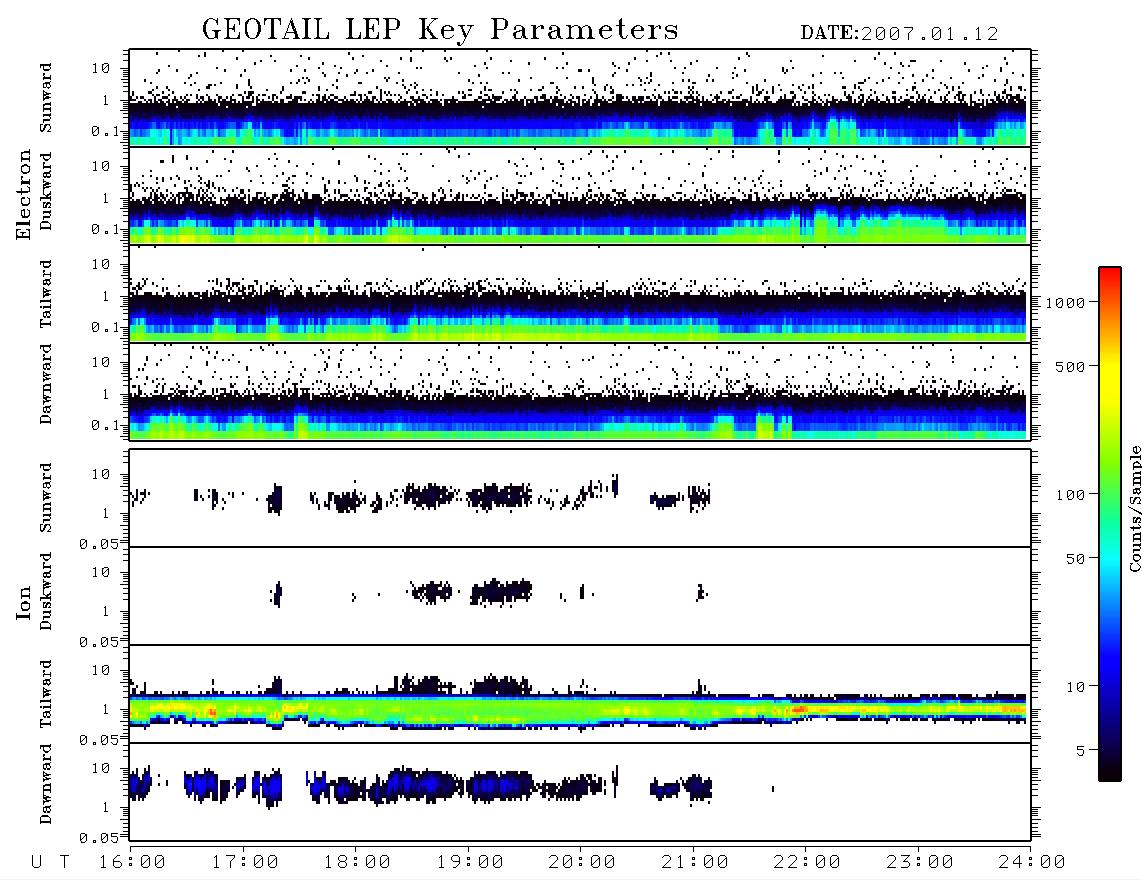Select the Ion group axis label

point(23,602)
